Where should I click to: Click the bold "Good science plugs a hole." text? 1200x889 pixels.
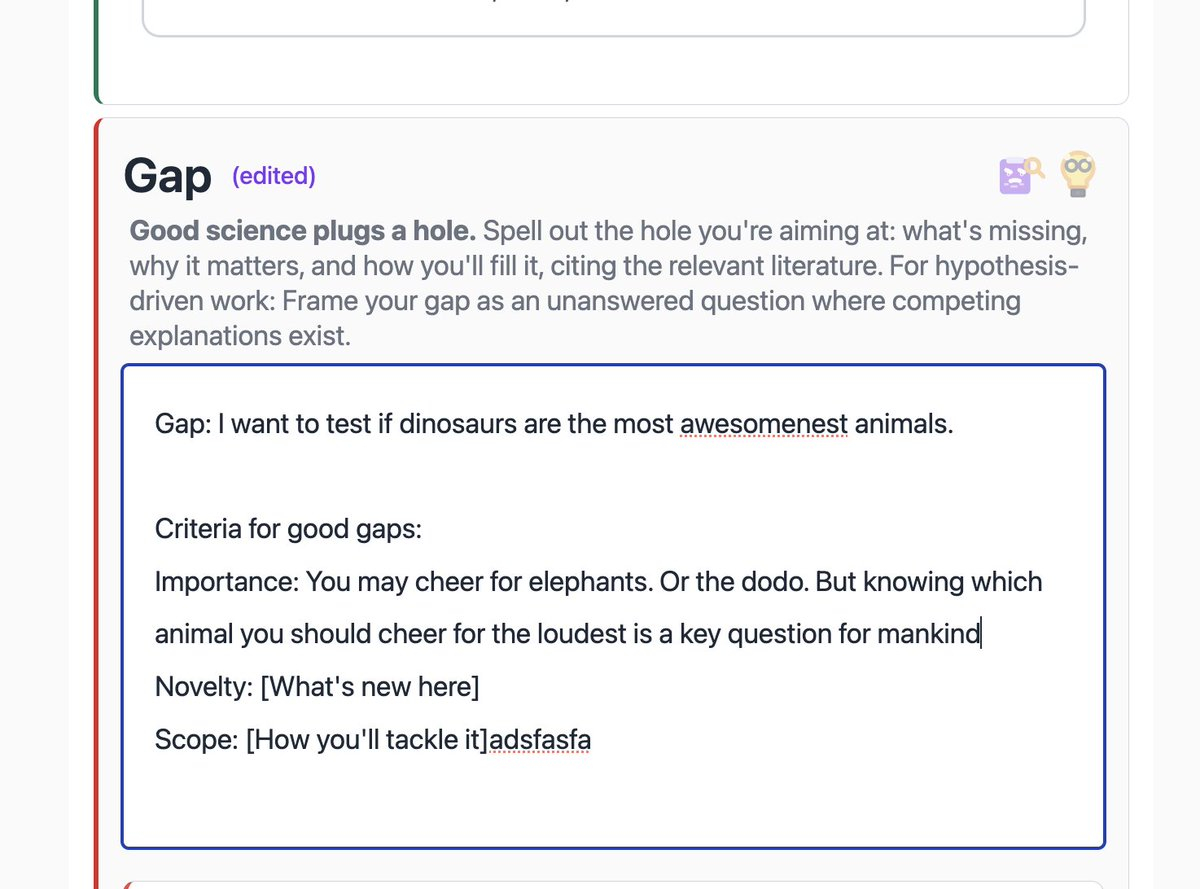(x=303, y=232)
